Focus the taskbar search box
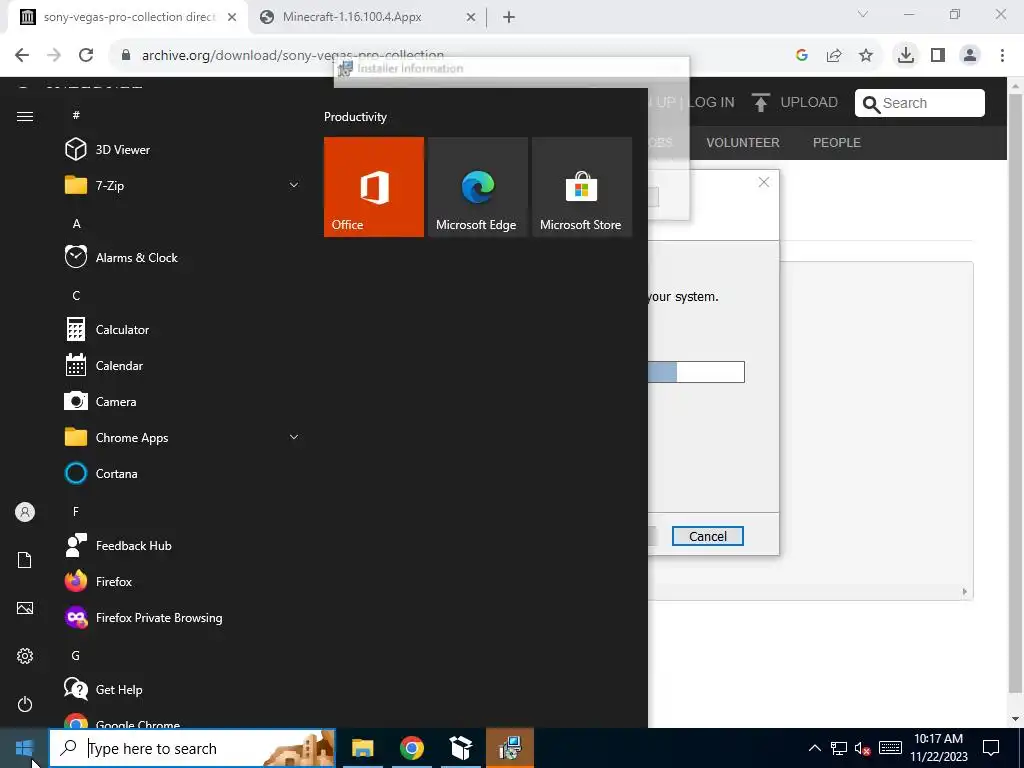Image resolution: width=1024 pixels, height=768 pixels. 192,748
